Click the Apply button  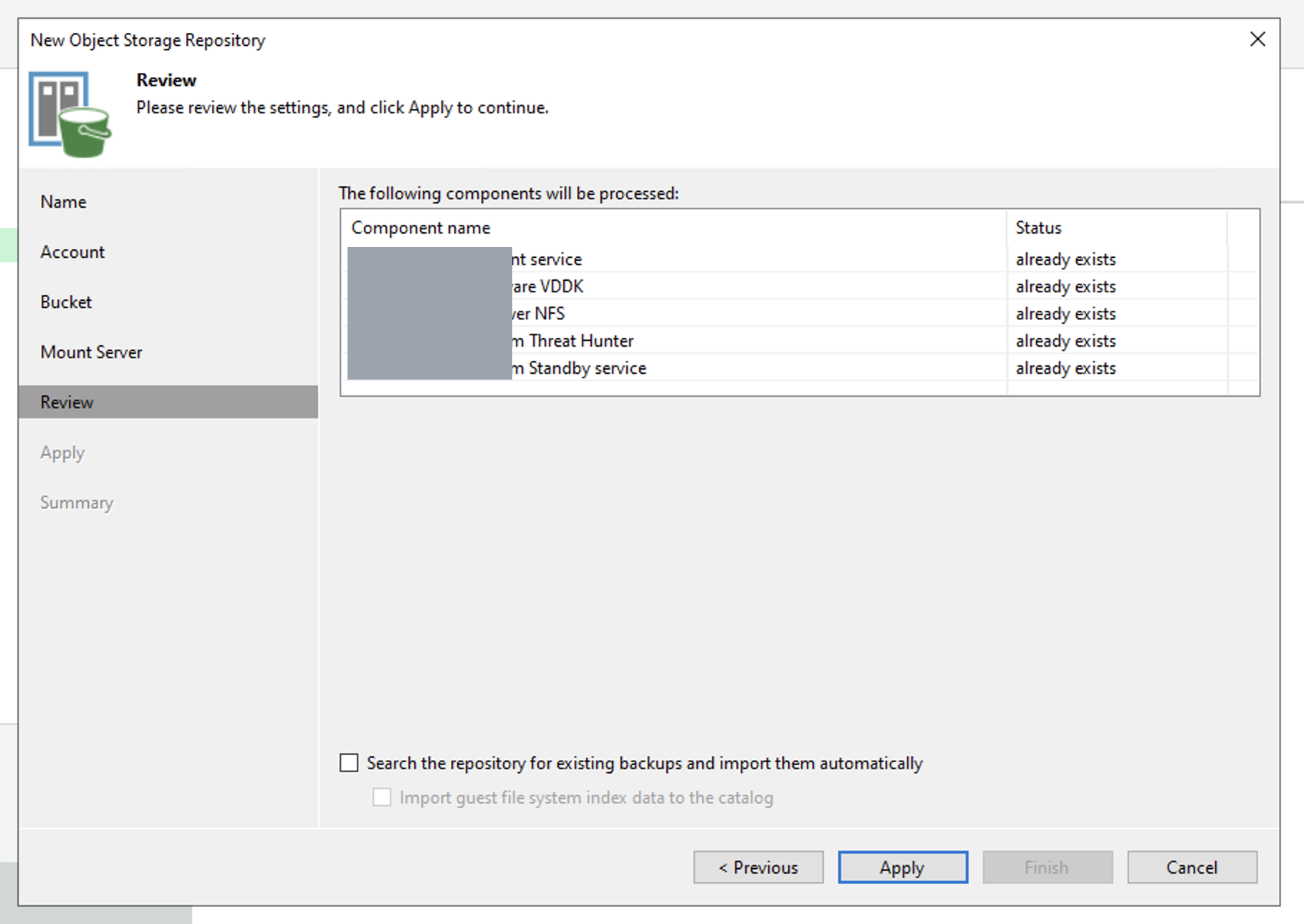point(903,867)
